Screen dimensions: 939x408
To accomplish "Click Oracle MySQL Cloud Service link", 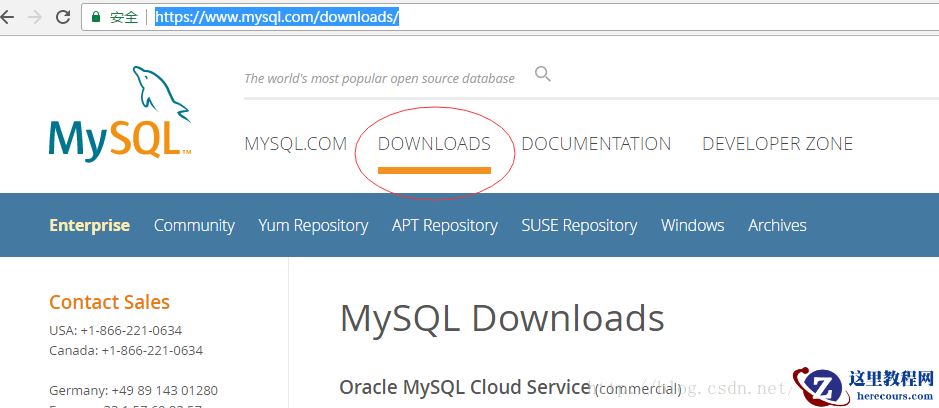I will (465, 387).
